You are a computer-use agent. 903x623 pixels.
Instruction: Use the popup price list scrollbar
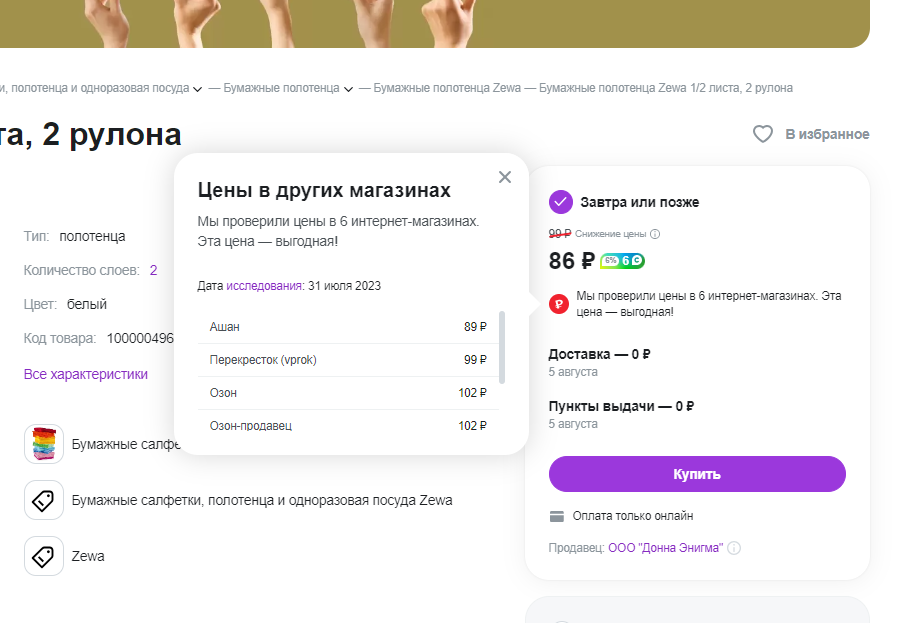(502, 347)
